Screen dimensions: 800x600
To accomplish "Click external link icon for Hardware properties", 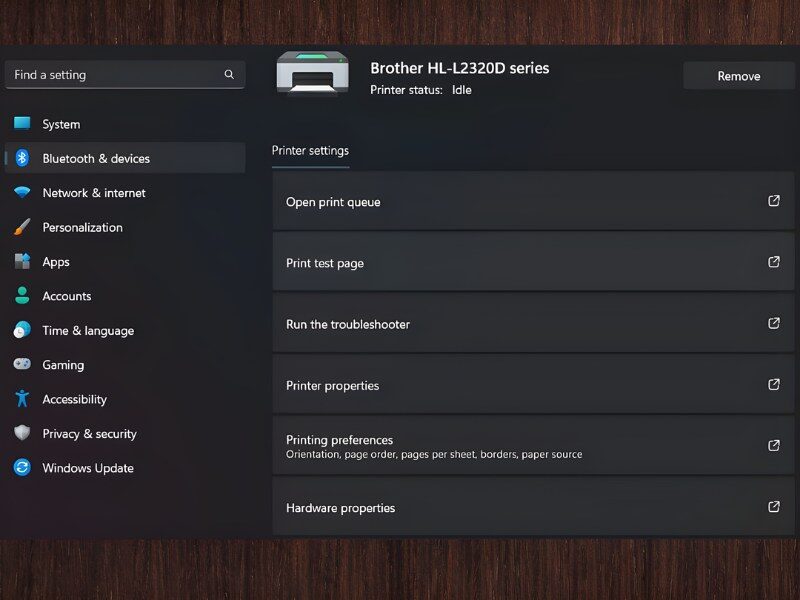I will pyautogui.click(x=773, y=507).
